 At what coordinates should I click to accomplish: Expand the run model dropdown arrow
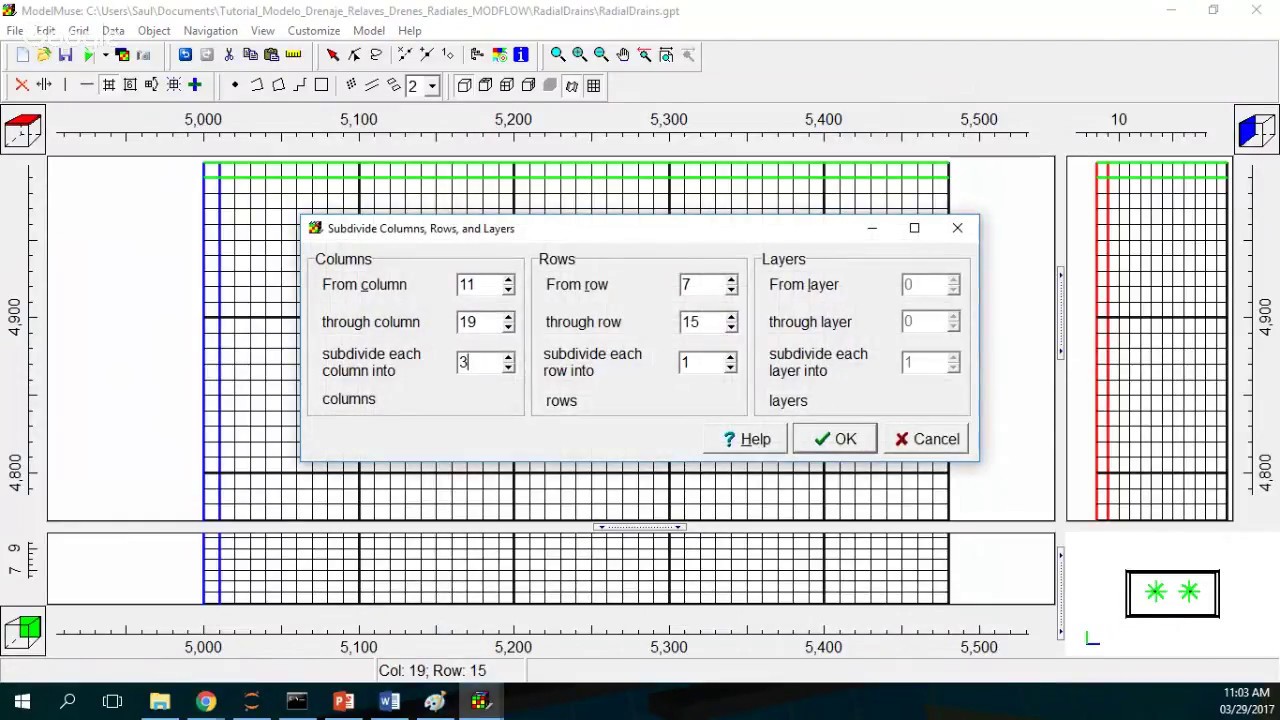(105, 55)
